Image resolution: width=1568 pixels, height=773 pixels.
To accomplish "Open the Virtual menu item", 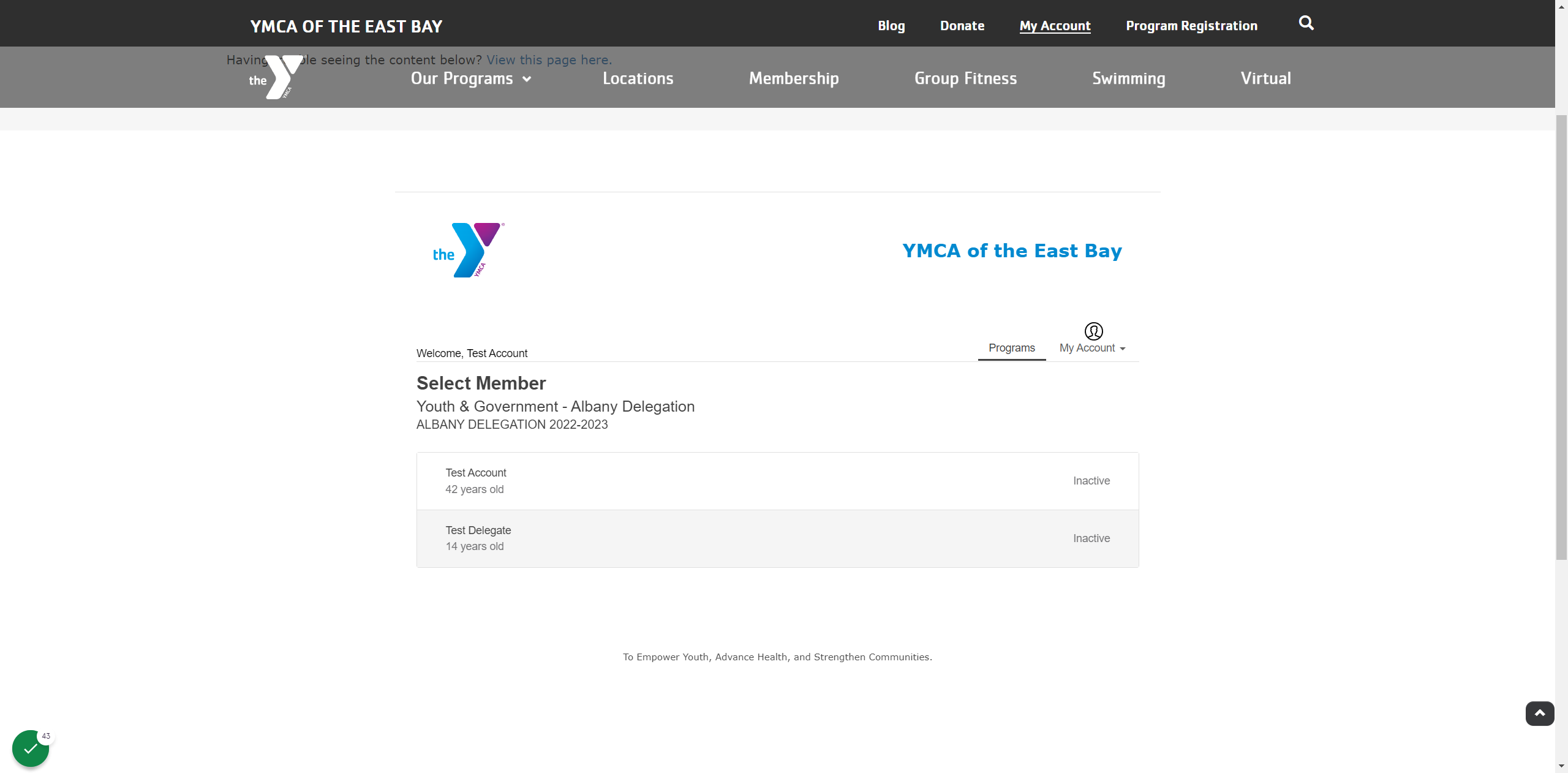I will 1265,78.
